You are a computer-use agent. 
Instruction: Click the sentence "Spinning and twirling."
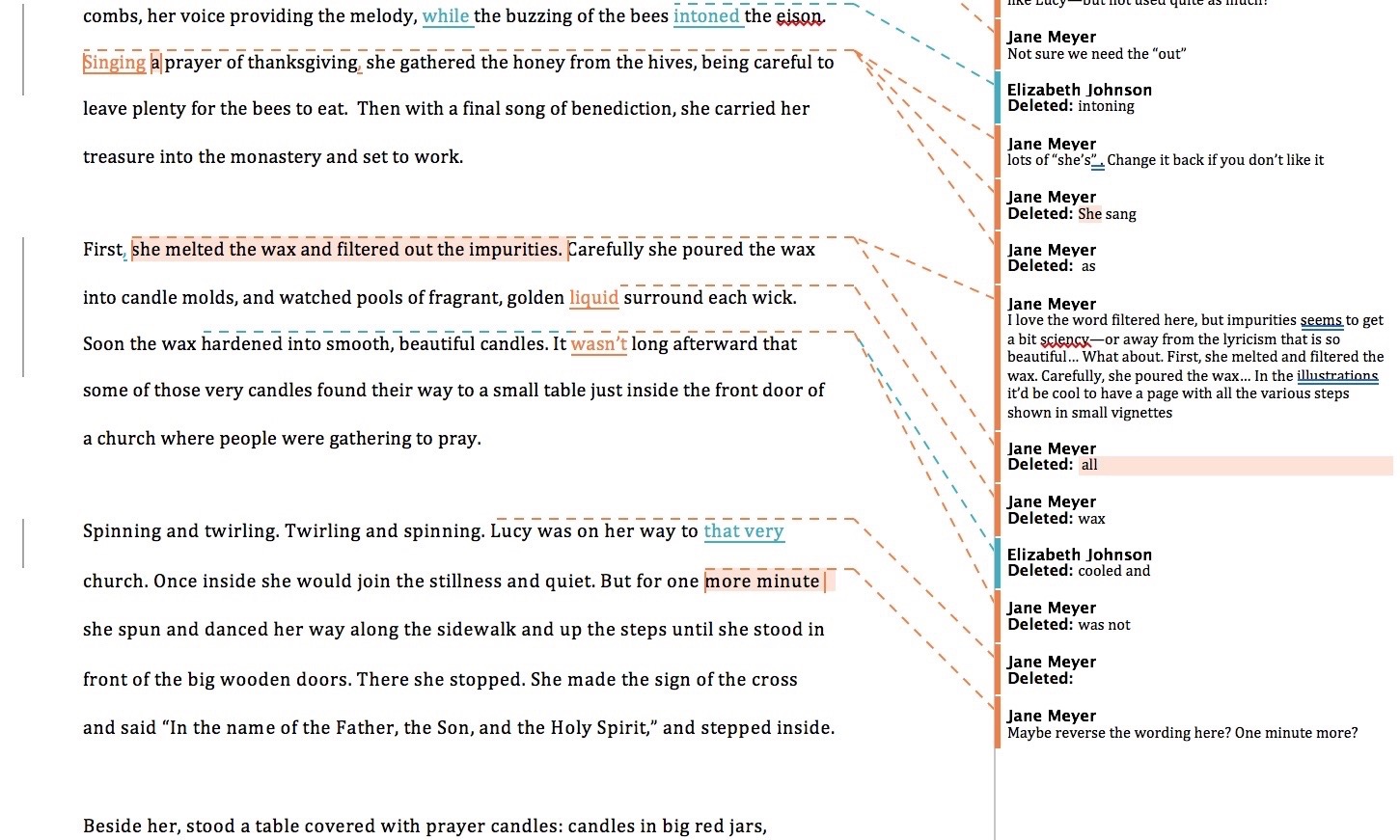pyautogui.click(x=181, y=530)
